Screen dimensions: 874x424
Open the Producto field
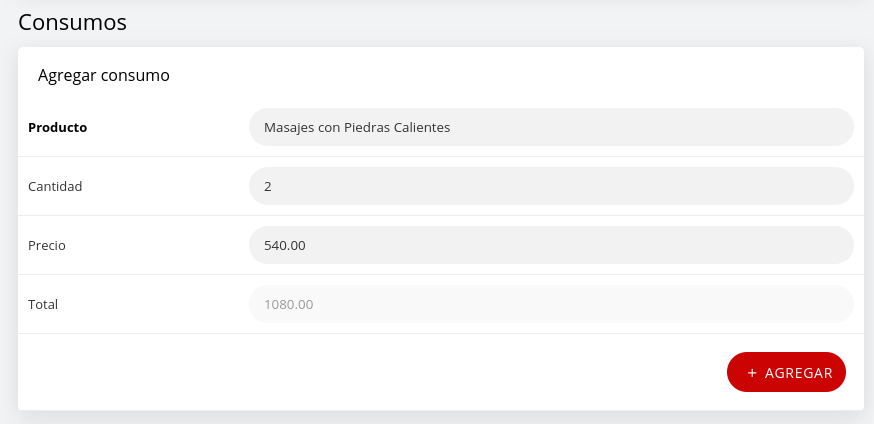coord(550,128)
